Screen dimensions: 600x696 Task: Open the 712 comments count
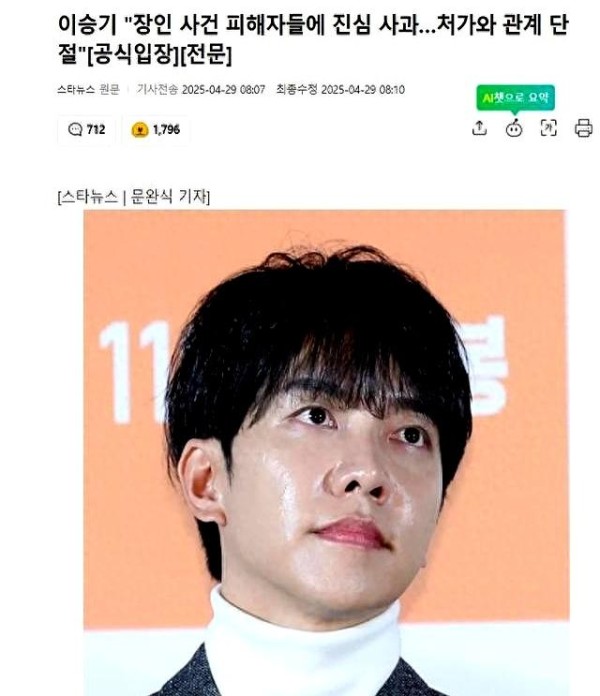tap(96, 130)
